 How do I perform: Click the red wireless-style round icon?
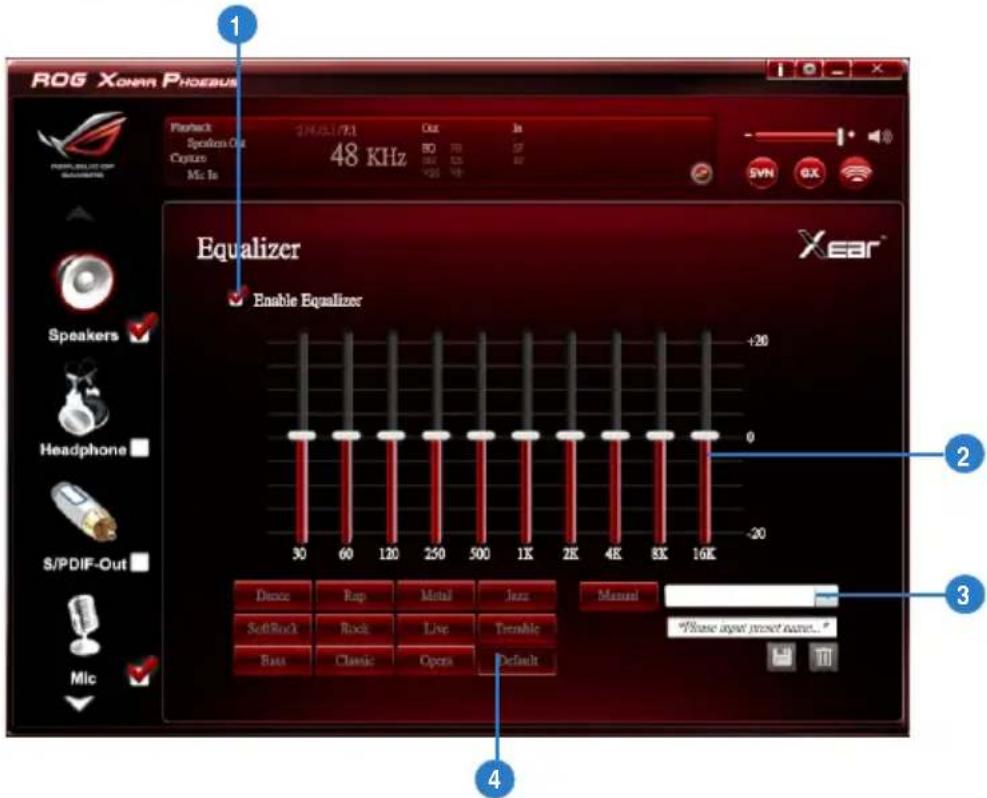point(856,172)
